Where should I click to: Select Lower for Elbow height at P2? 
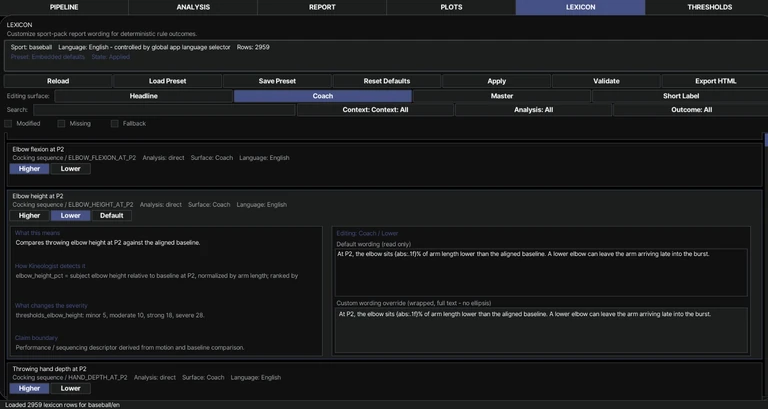tap(71, 216)
